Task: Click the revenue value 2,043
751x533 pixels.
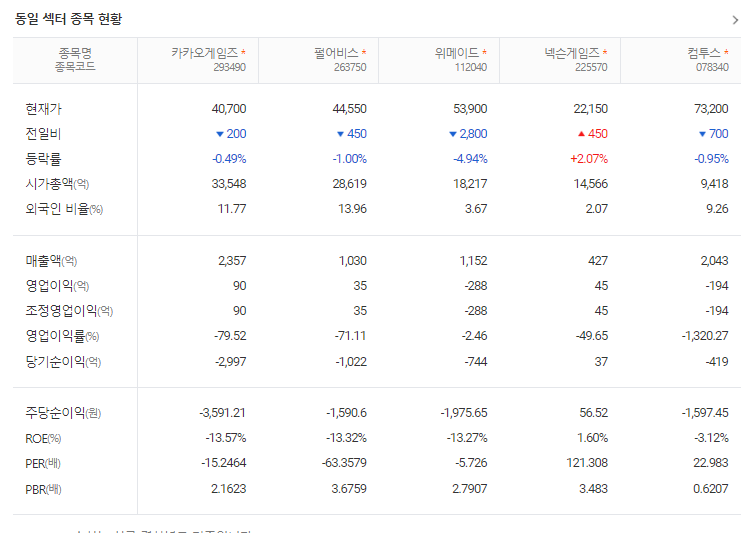Action: (715, 261)
